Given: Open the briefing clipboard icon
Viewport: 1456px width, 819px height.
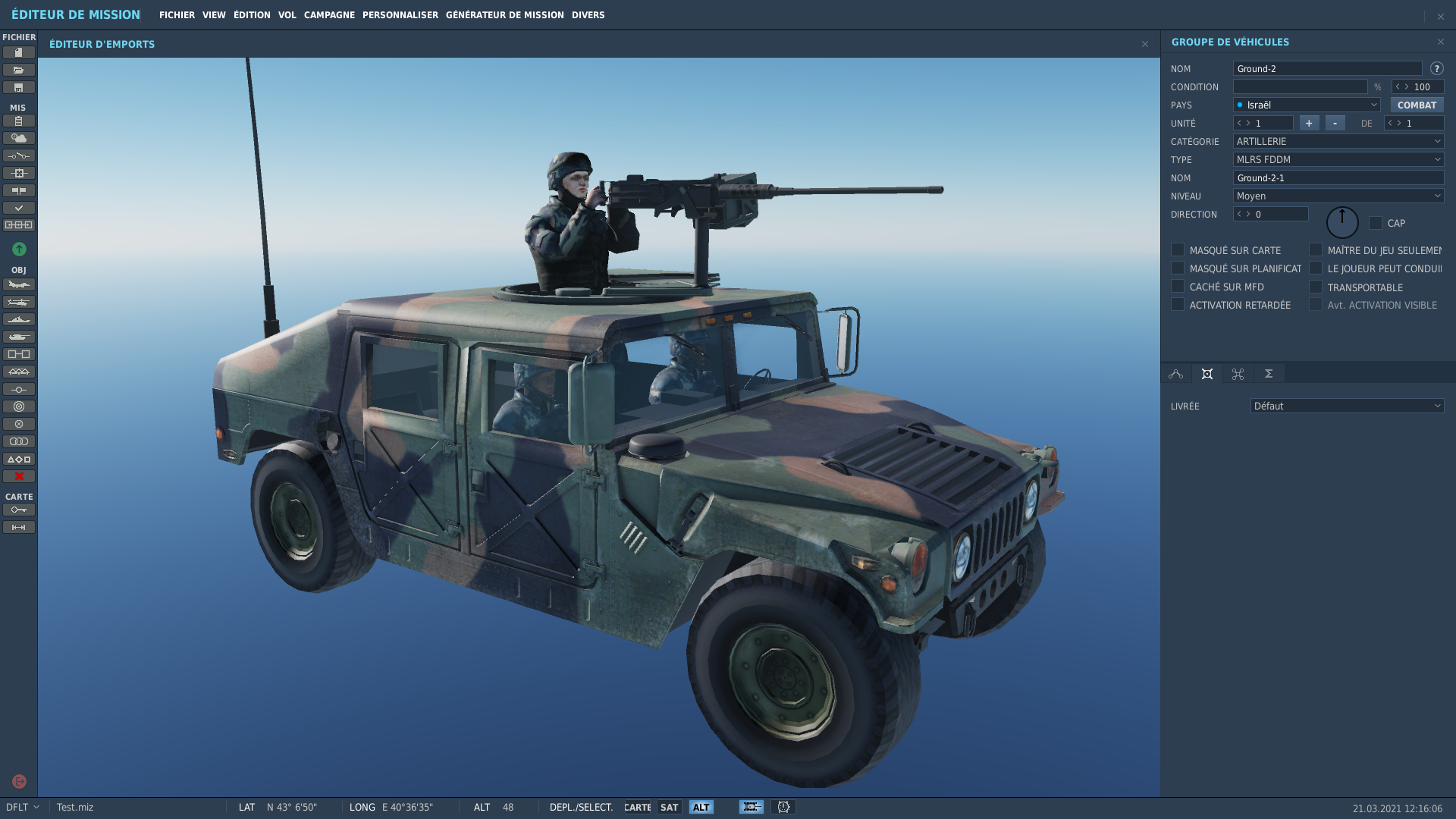Looking at the screenshot, I should coord(19,121).
